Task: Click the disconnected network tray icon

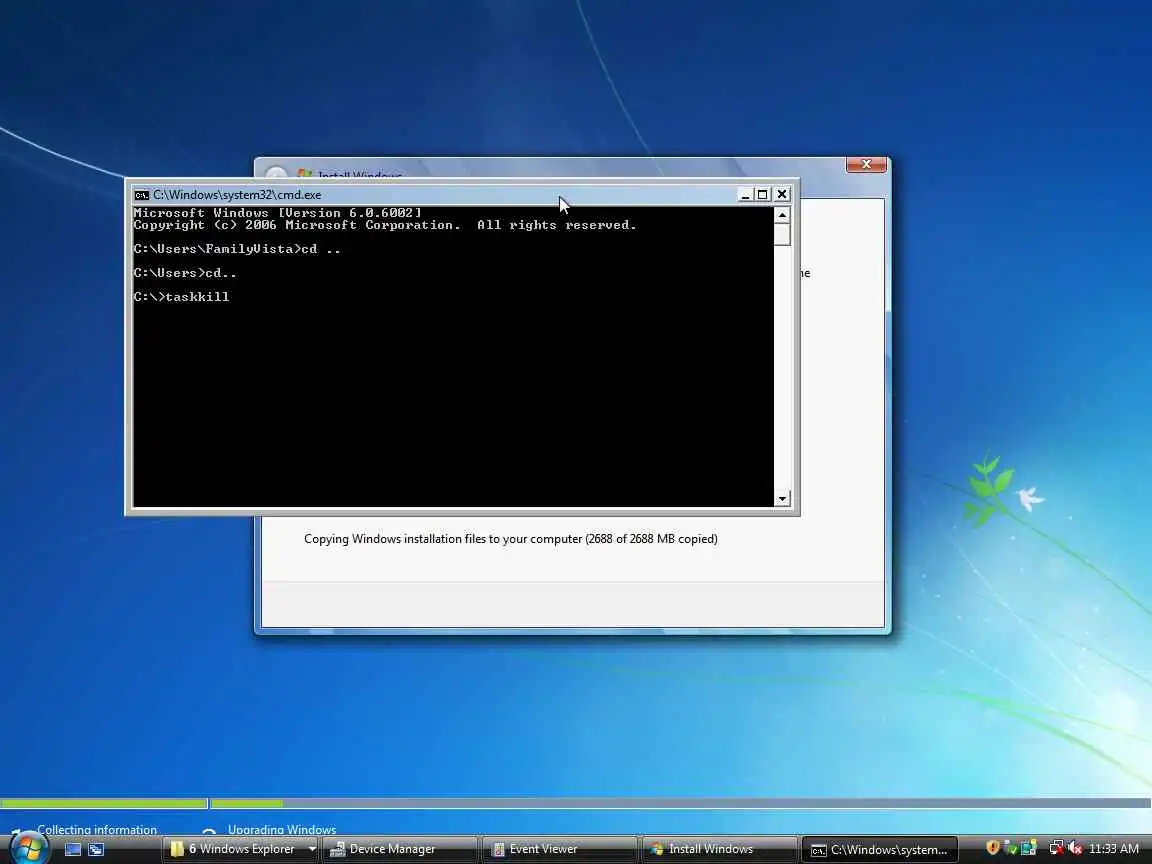Action: click(x=1056, y=848)
